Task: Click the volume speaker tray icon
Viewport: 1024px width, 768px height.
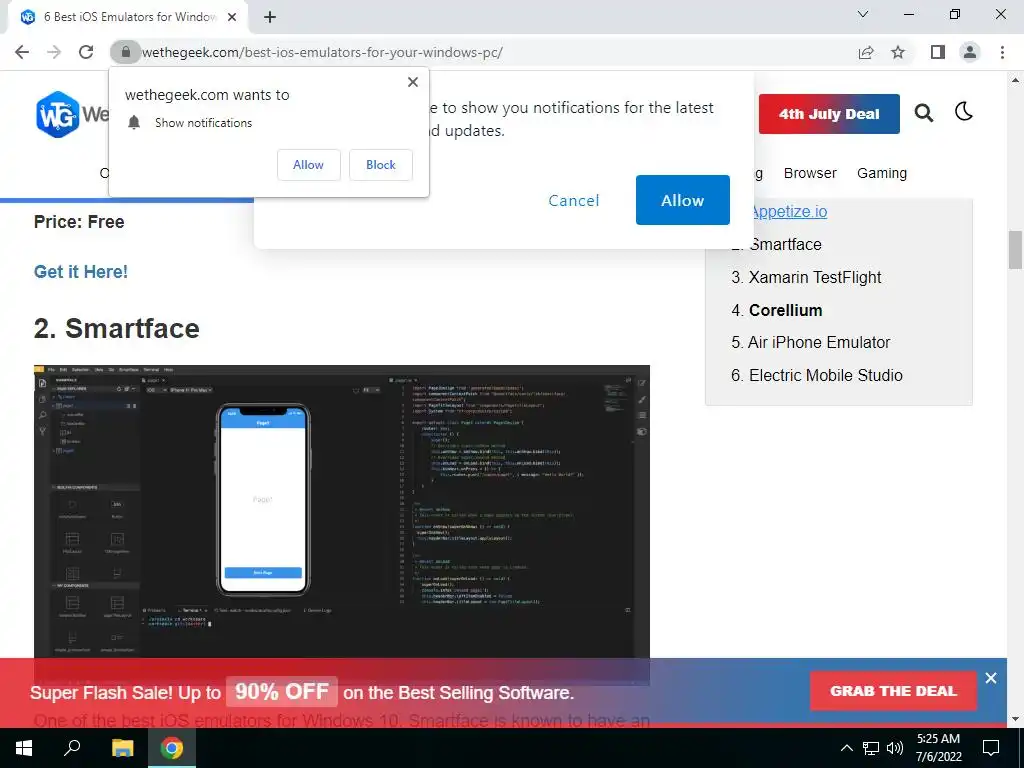Action: point(895,748)
